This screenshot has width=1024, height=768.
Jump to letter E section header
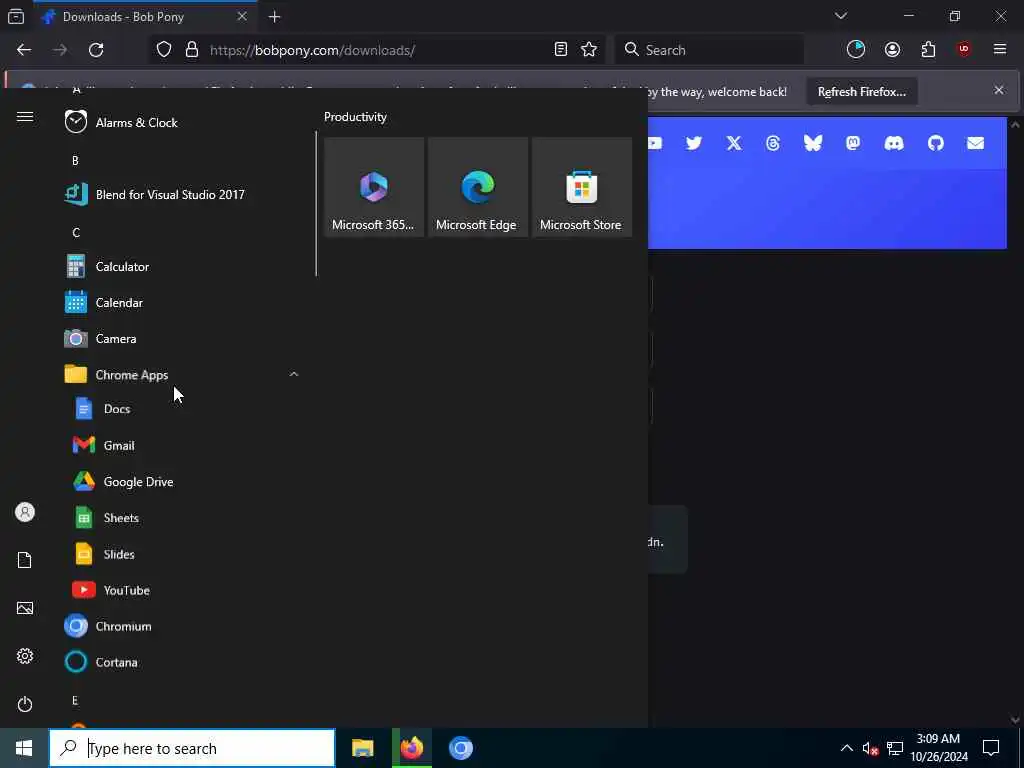tap(74, 700)
